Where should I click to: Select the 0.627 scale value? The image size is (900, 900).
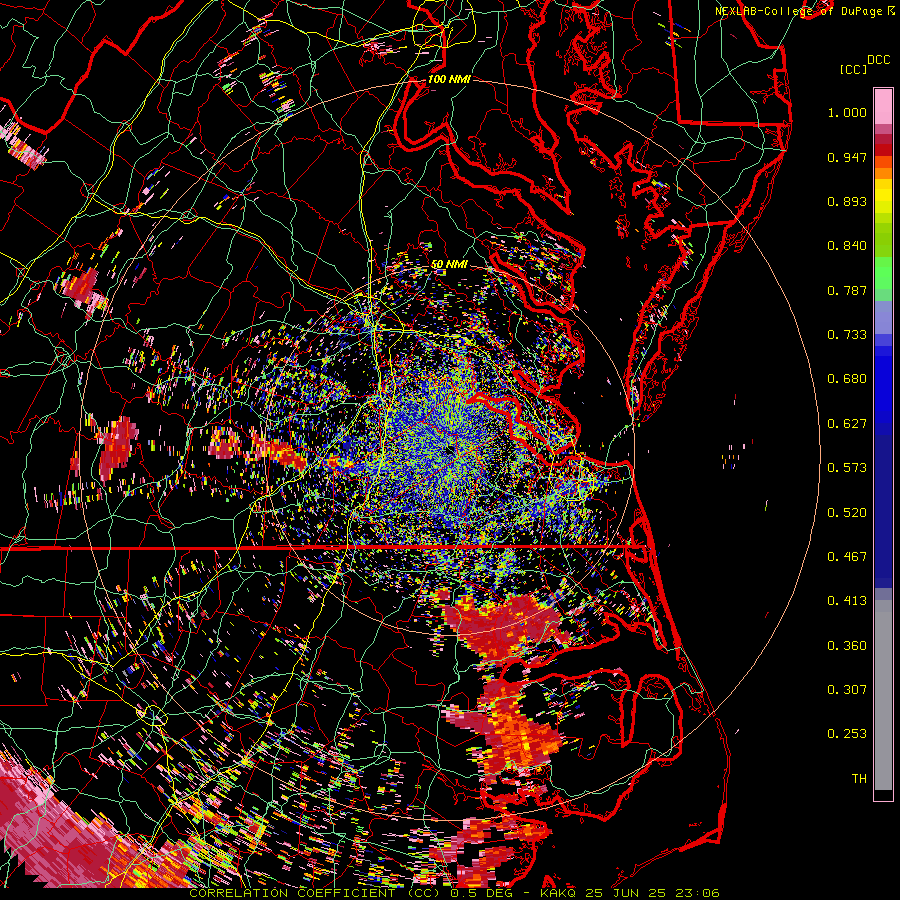pyautogui.click(x=847, y=424)
